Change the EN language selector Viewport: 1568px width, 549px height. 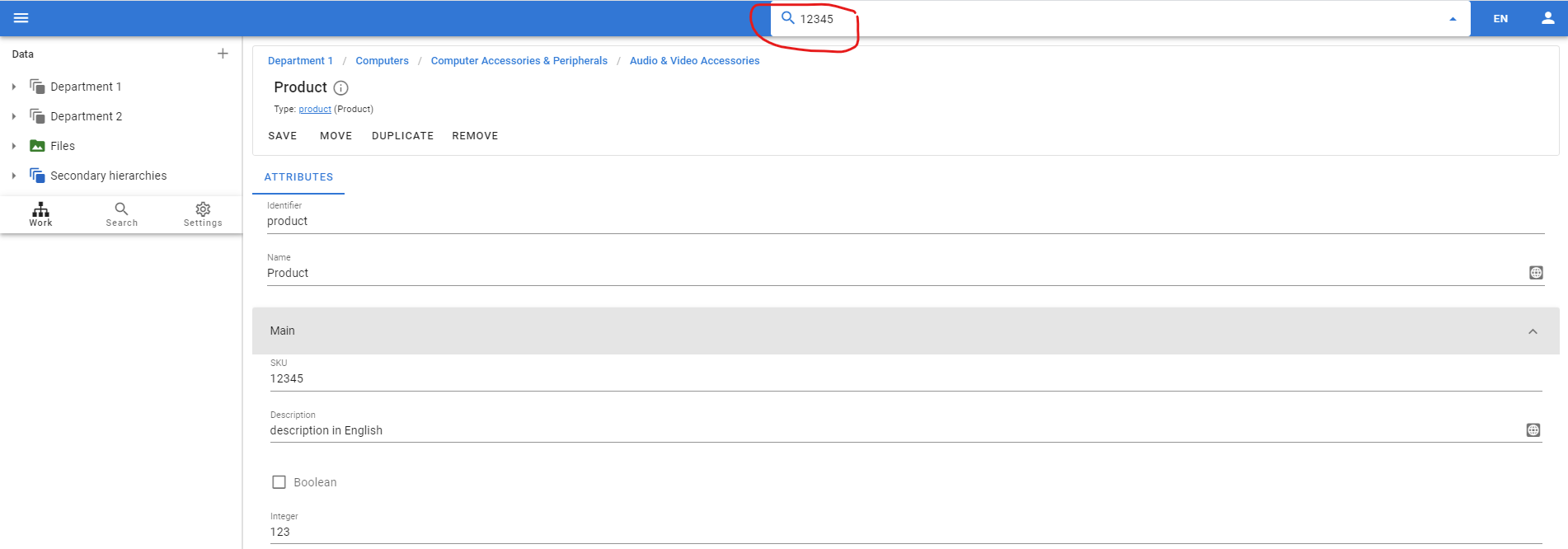coord(1500,18)
